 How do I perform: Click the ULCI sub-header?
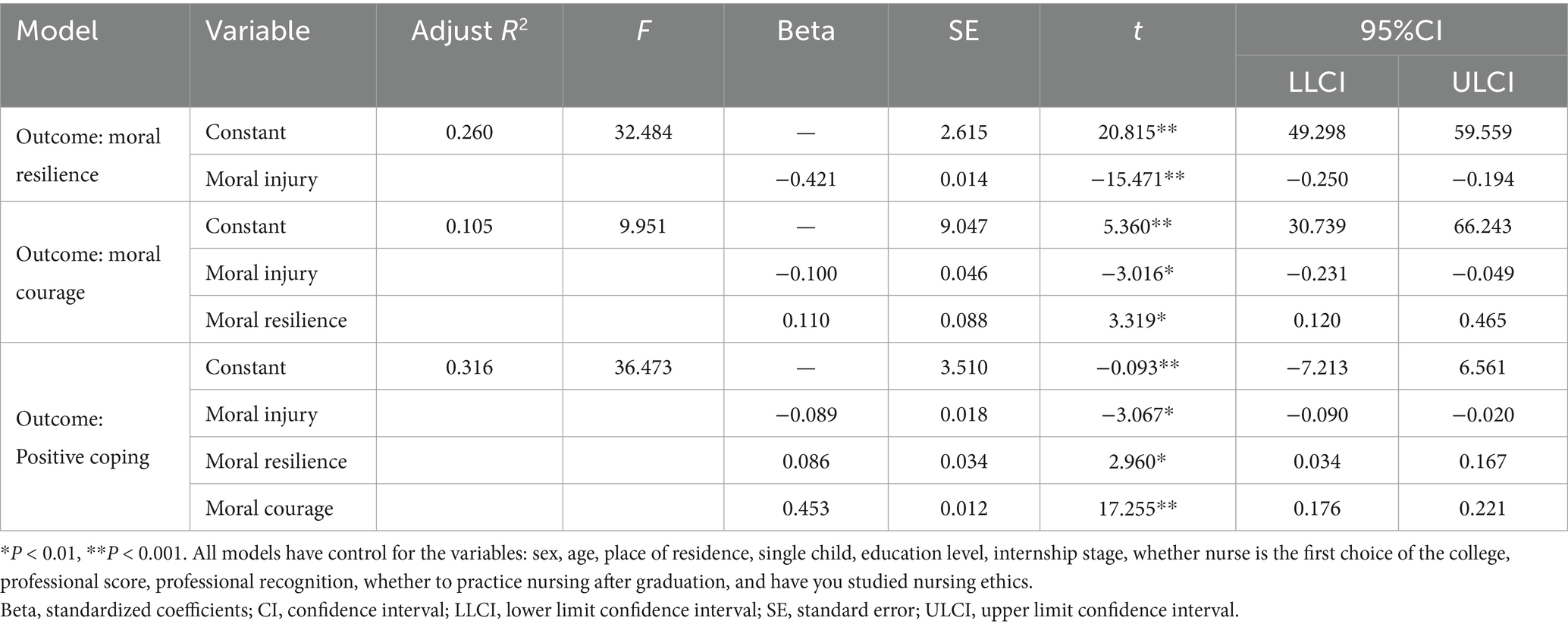coord(1482,82)
